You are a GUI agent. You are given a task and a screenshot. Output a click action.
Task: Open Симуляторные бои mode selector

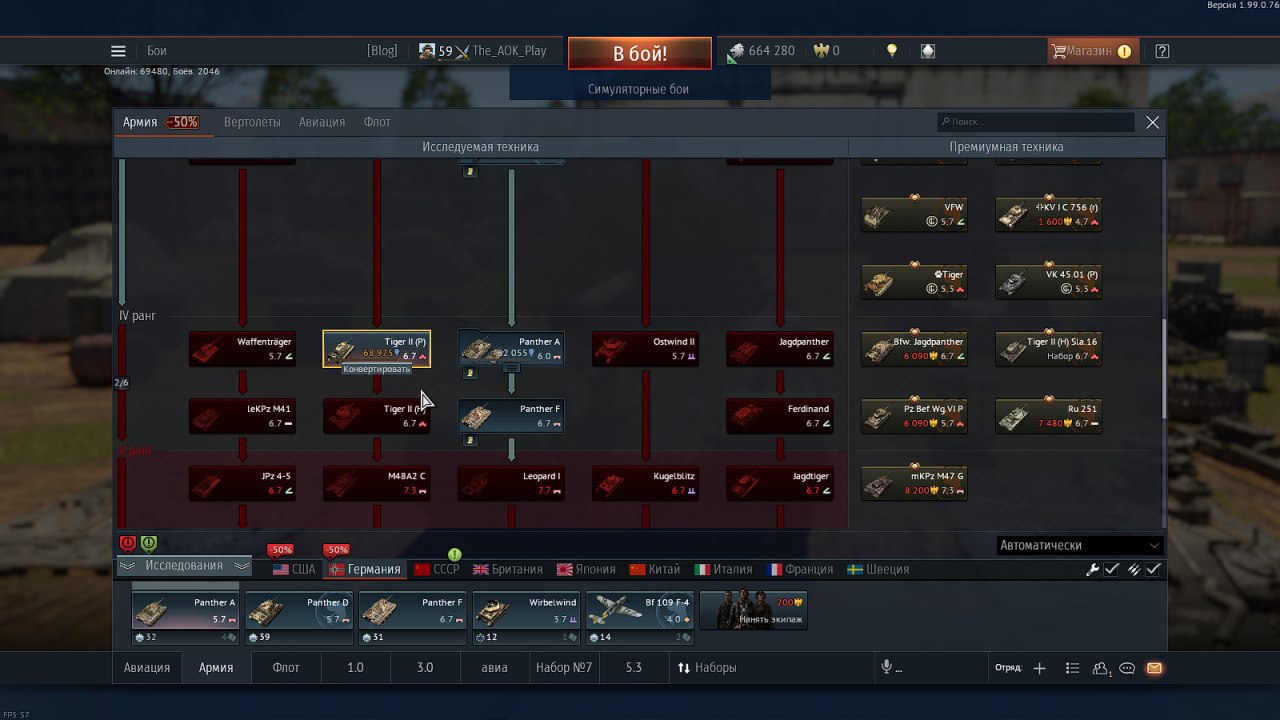(x=639, y=89)
